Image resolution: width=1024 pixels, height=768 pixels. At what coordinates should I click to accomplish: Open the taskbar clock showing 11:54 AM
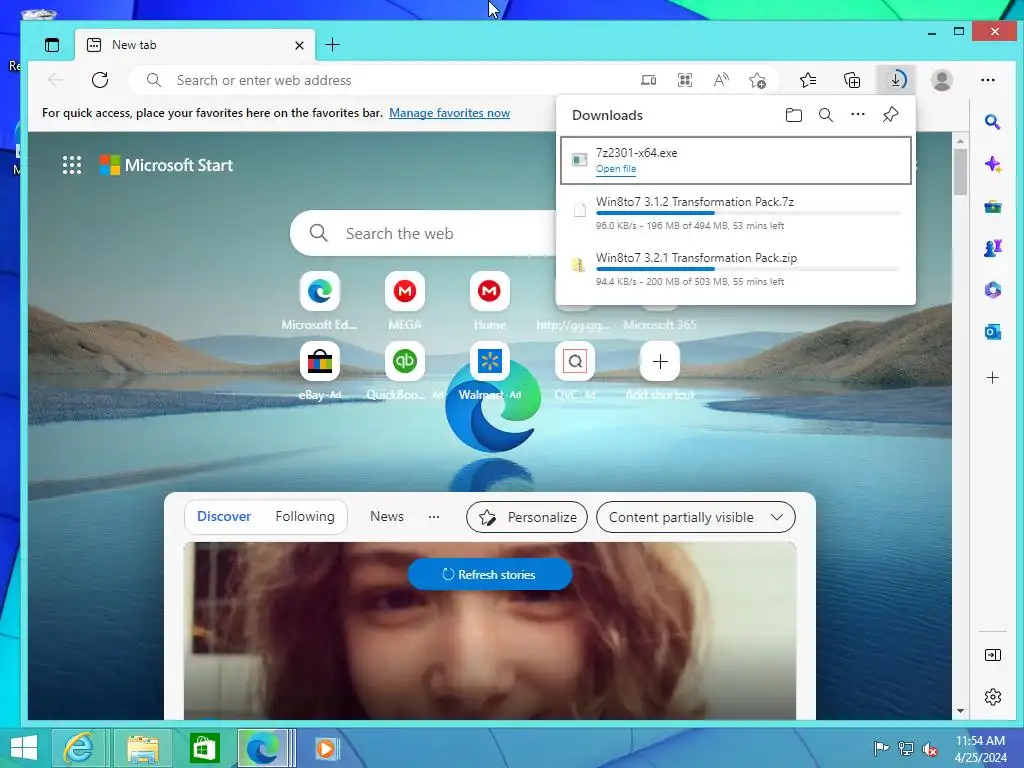pyautogui.click(x=981, y=749)
